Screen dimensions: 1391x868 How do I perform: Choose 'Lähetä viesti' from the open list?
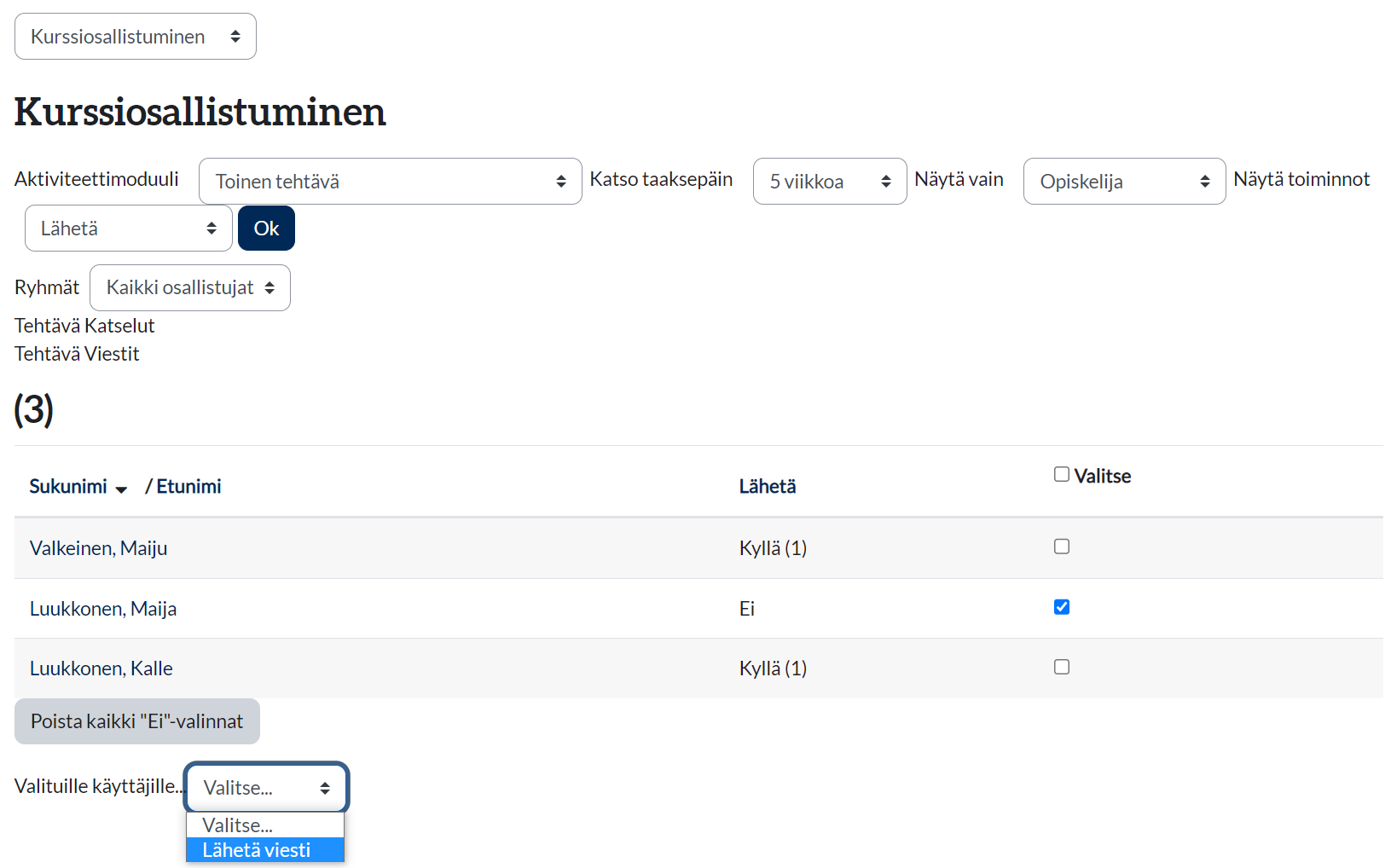(x=257, y=850)
